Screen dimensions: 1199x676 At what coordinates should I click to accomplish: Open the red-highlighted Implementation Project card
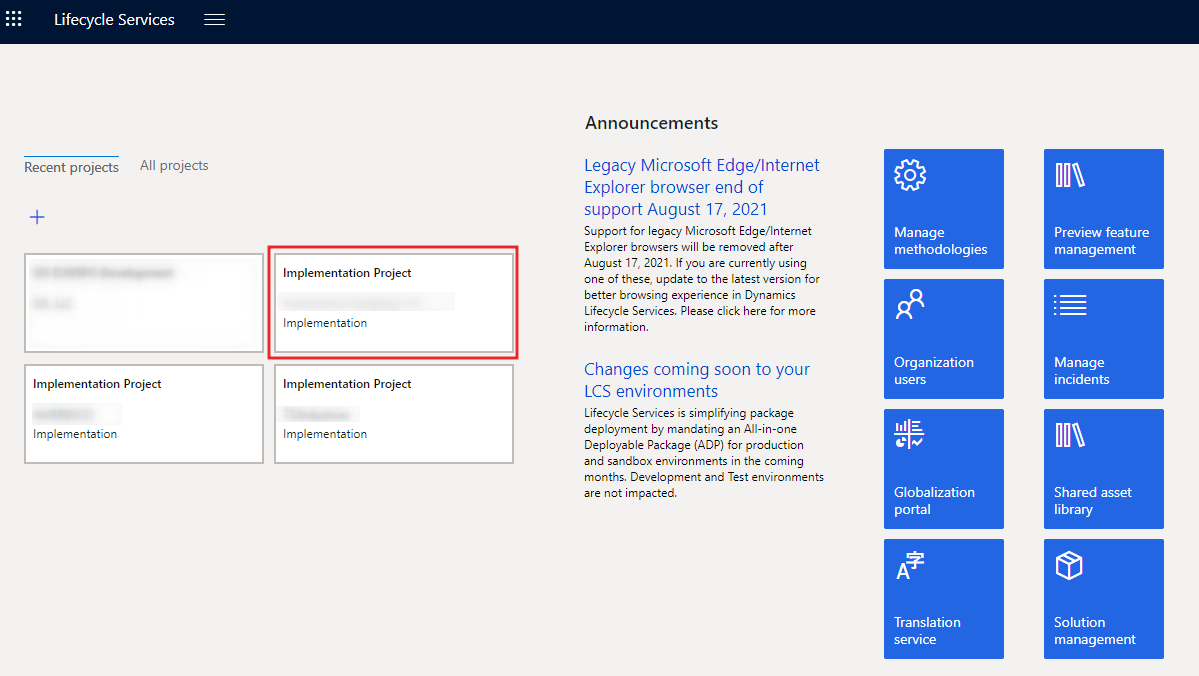coord(393,303)
